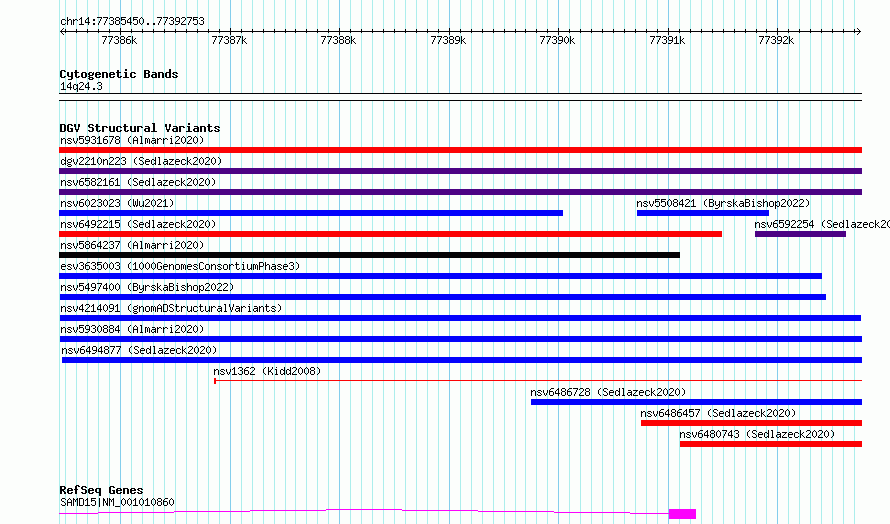Open nsv6582161 (Sedlazeck2020) label
The width and height of the screenshot is (890, 524).
[138, 182]
